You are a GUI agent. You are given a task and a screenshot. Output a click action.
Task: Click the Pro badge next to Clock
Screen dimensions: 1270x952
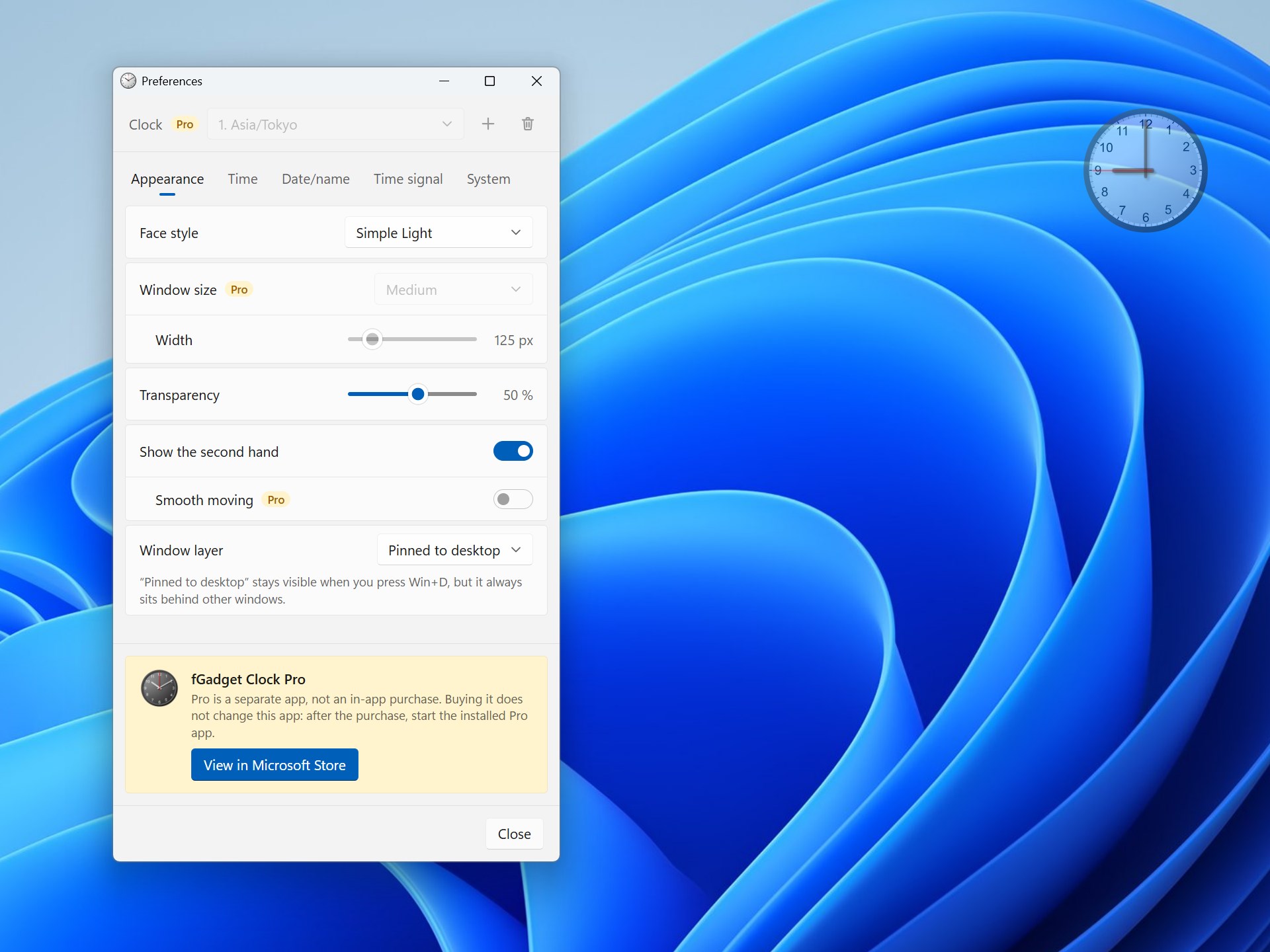click(x=185, y=124)
